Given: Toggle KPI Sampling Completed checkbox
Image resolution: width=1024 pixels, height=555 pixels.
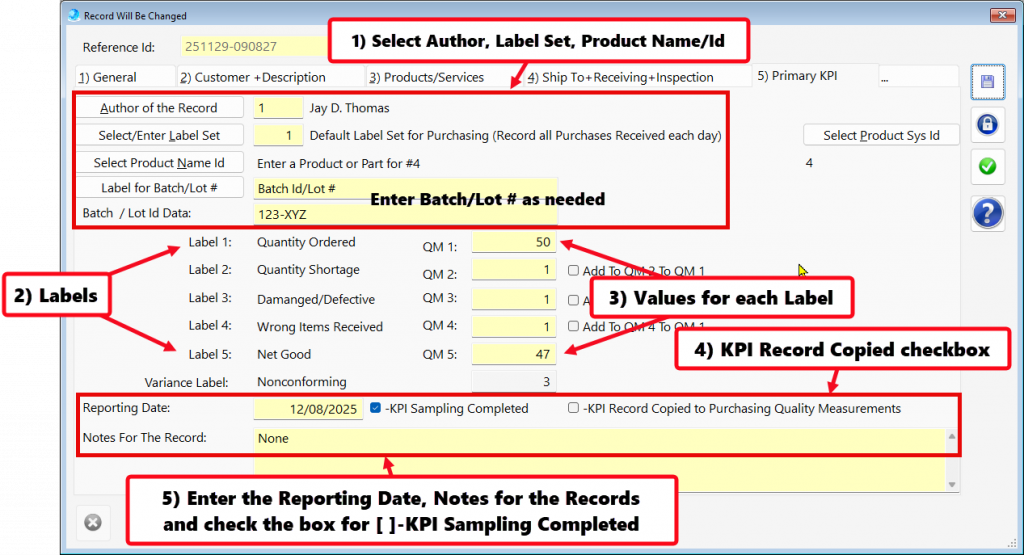Looking at the screenshot, I should [x=375, y=408].
